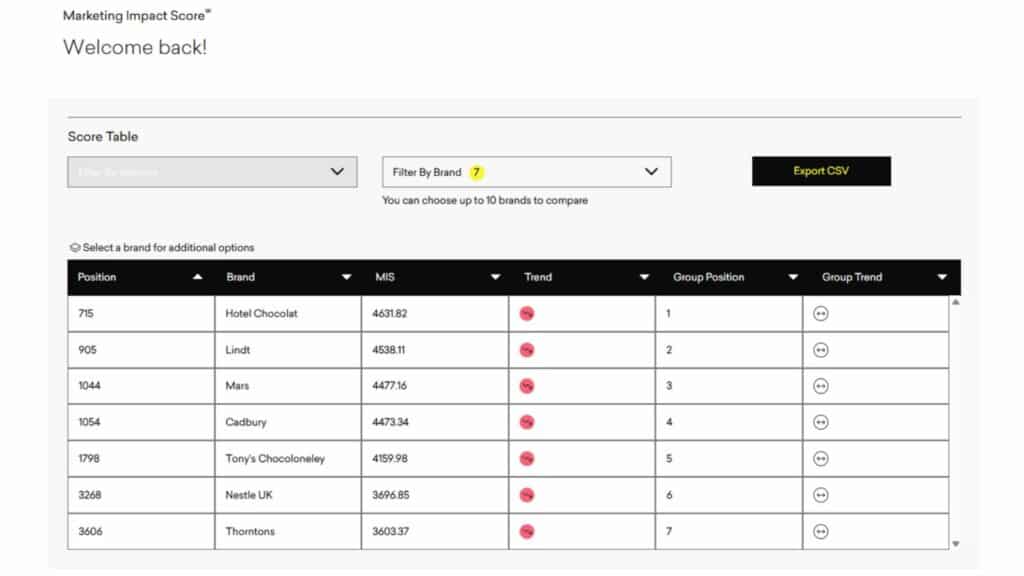The image size is (1024, 576).
Task: Select the Lindt brand cell
Action: tap(288, 350)
